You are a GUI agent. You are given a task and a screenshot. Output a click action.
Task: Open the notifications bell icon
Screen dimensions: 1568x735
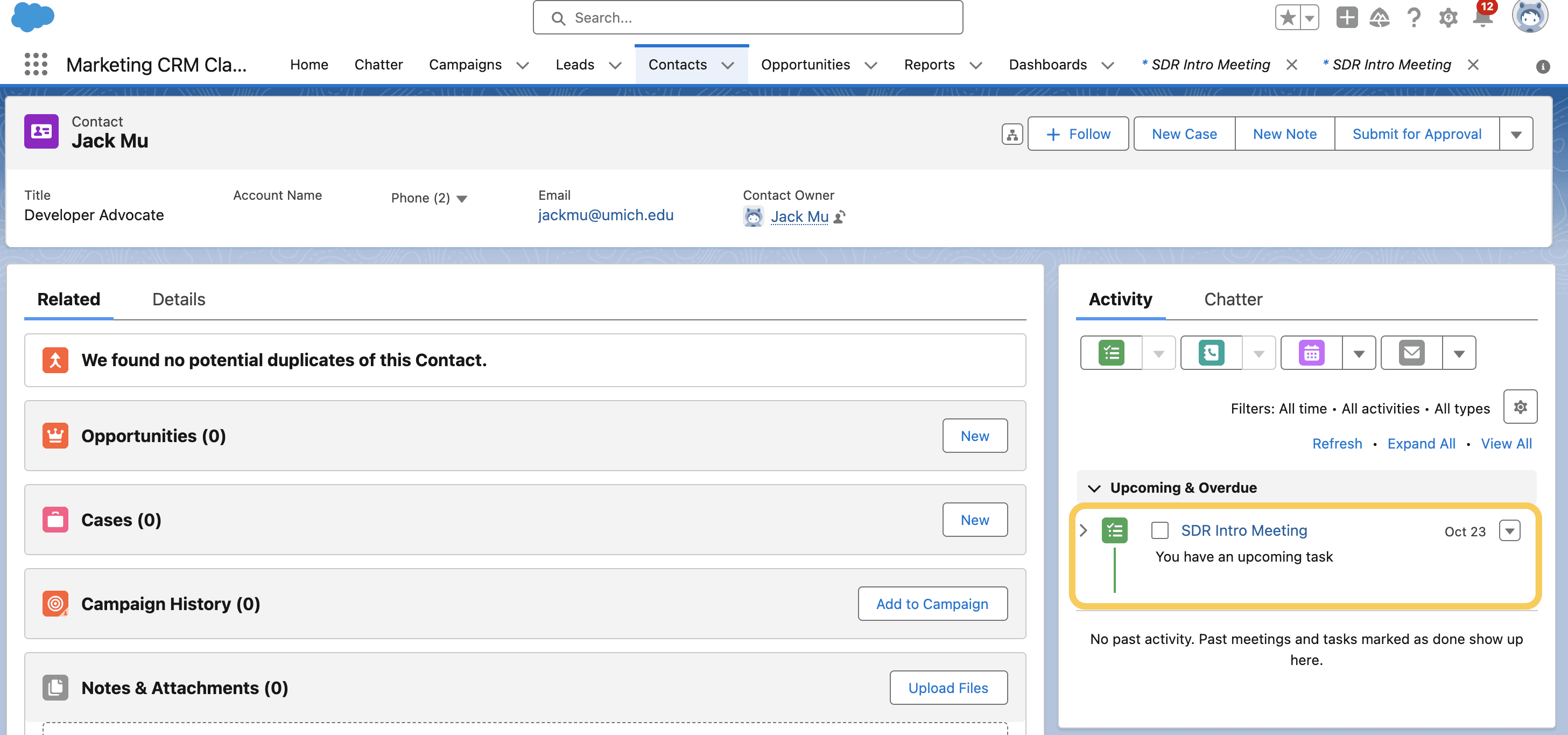(1483, 18)
